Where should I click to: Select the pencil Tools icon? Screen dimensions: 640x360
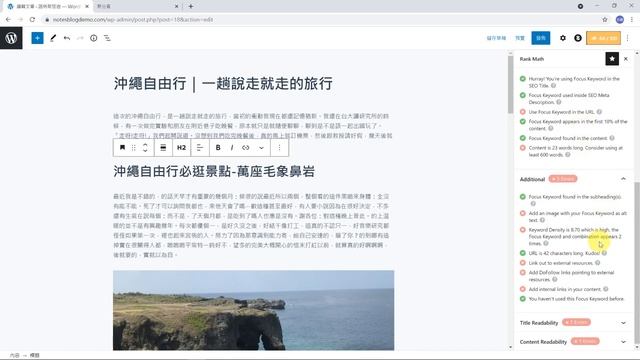coord(53,38)
